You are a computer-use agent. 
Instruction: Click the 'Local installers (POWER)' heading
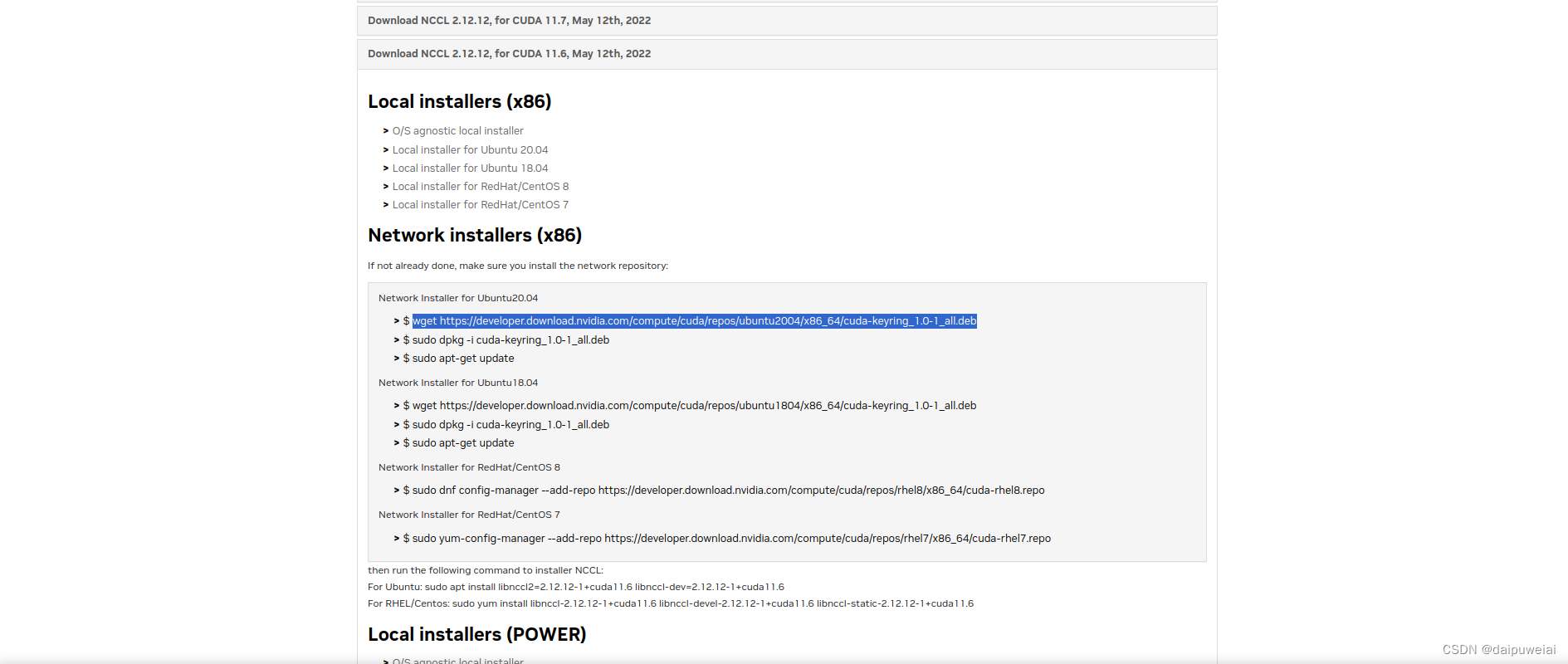click(x=477, y=634)
